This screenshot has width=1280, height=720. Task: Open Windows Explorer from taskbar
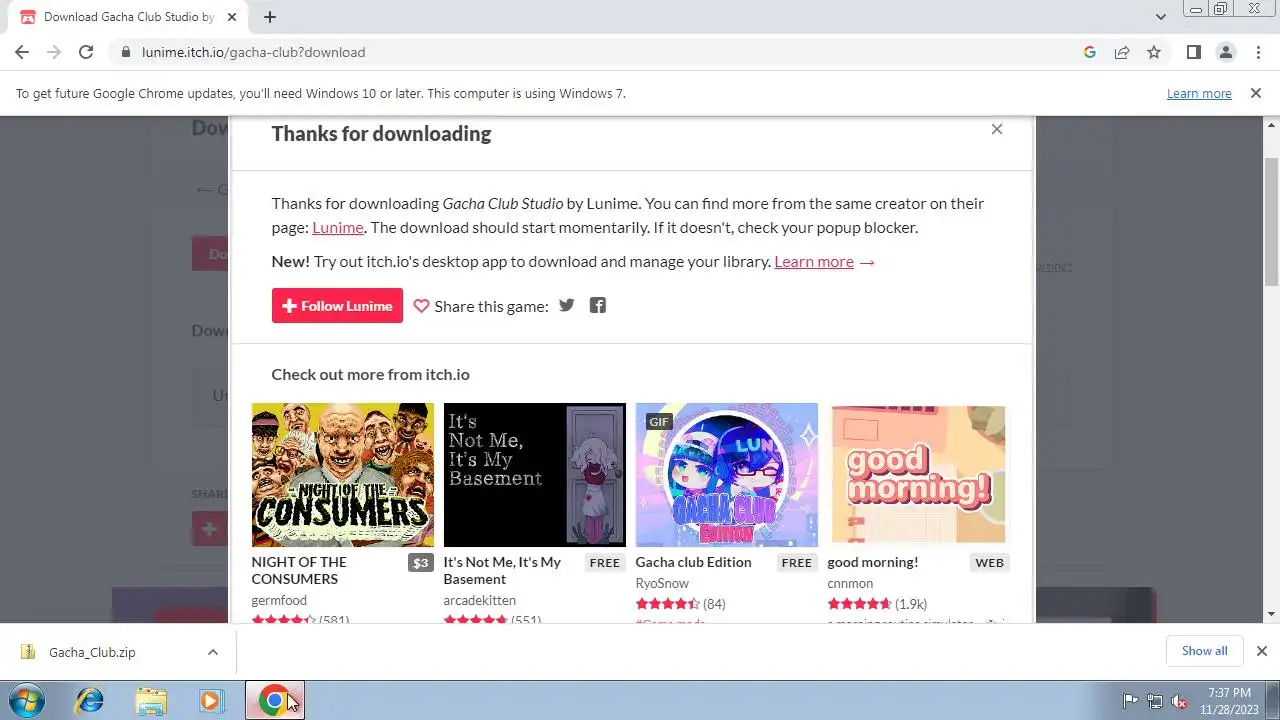pos(151,701)
